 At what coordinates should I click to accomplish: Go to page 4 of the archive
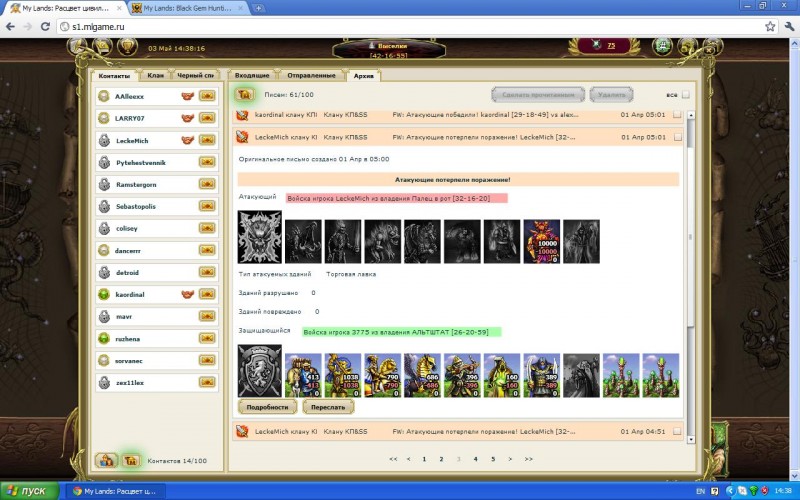[476, 459]
